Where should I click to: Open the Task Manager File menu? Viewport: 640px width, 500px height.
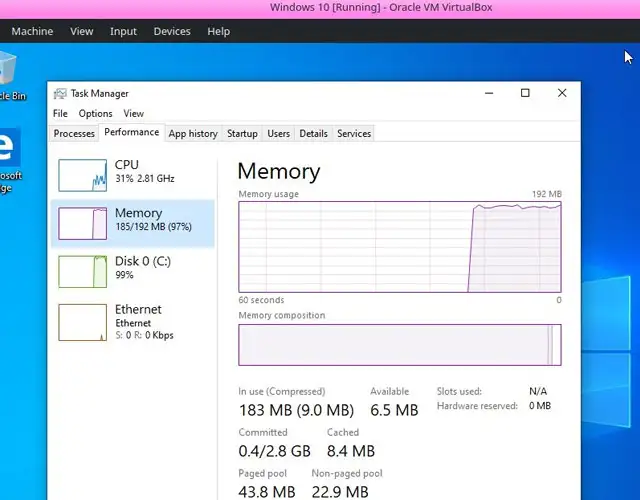[x=60, y=114]
